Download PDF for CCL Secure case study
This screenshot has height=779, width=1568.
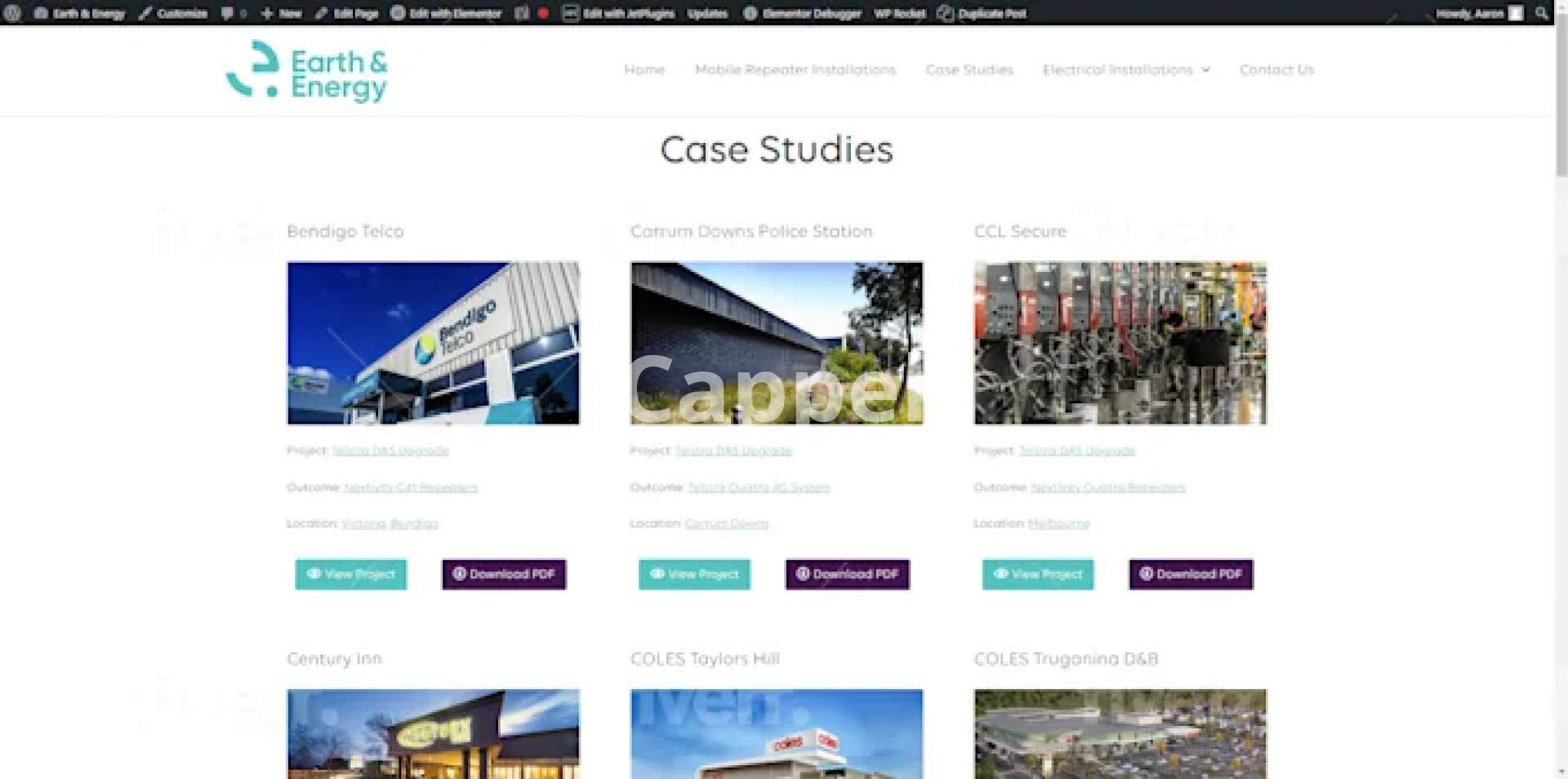pyautogui.click(x=1191, y=574)
